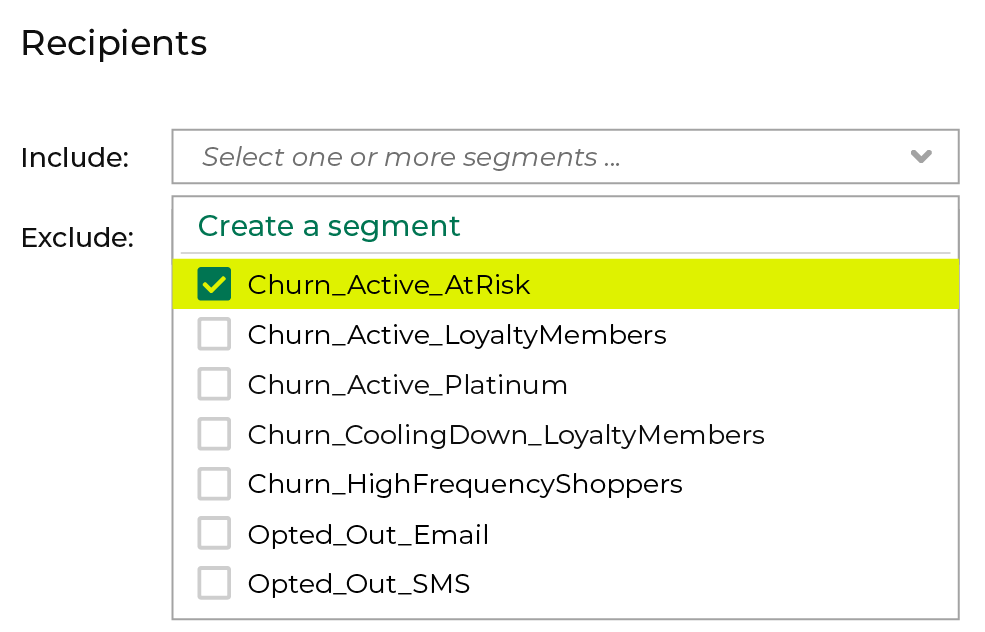Tick the Opted_Out_Email checkbox
Screen dimensions: 985x632
click(214, 534)
